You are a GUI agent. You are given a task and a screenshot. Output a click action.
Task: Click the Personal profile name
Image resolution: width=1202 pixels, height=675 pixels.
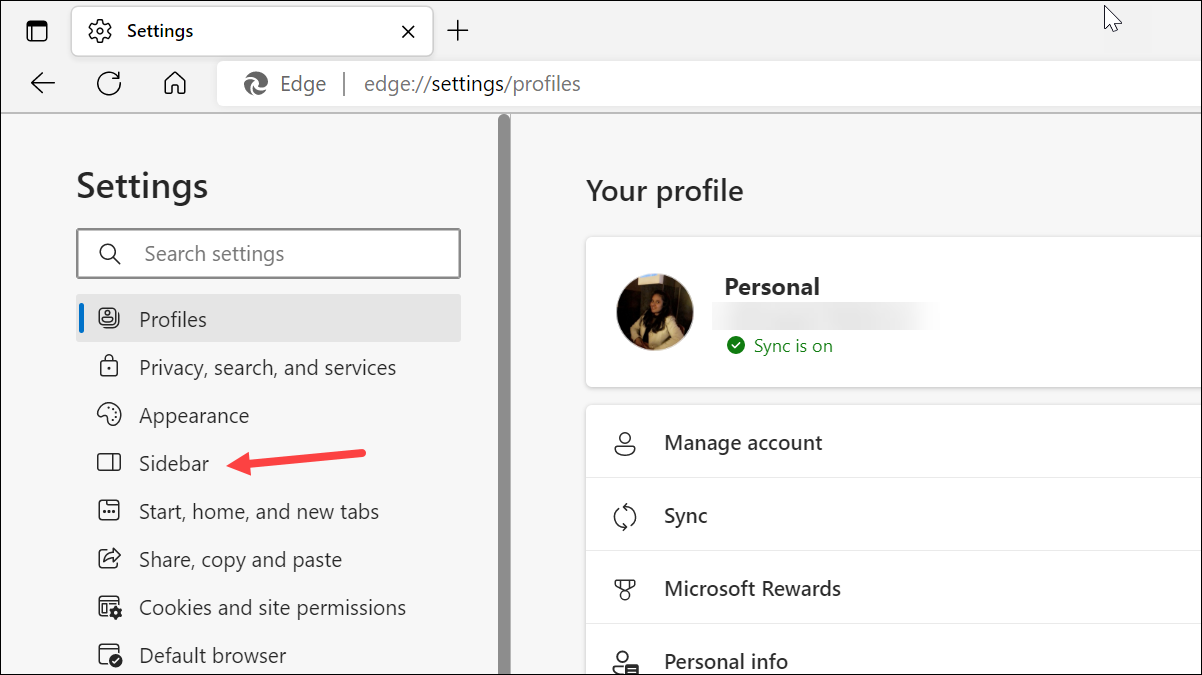pyautogui.click(x=772, y=287)
